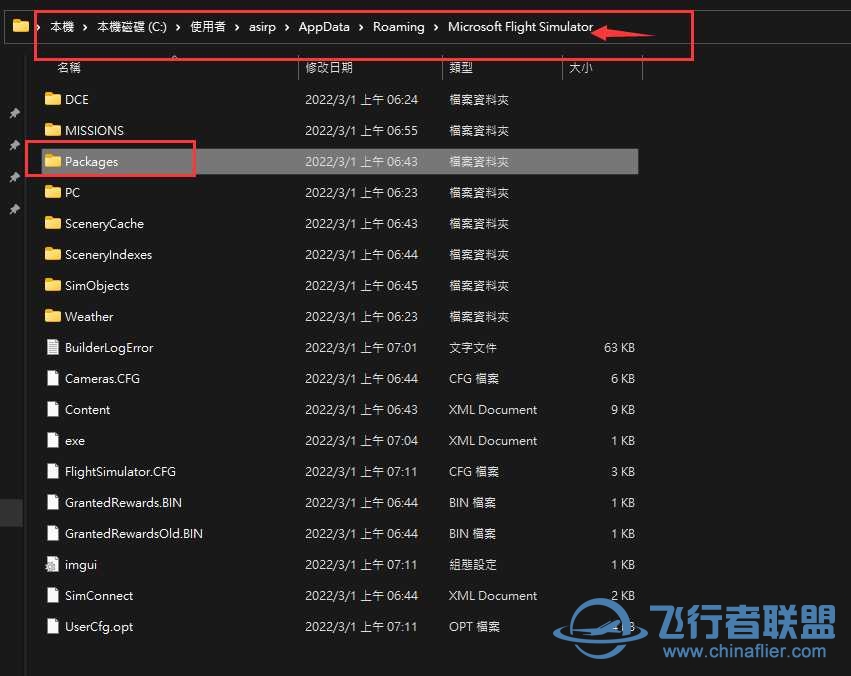Click 63 KB size of BuilderLogError

pyautogui.click(x=619, y=348)
